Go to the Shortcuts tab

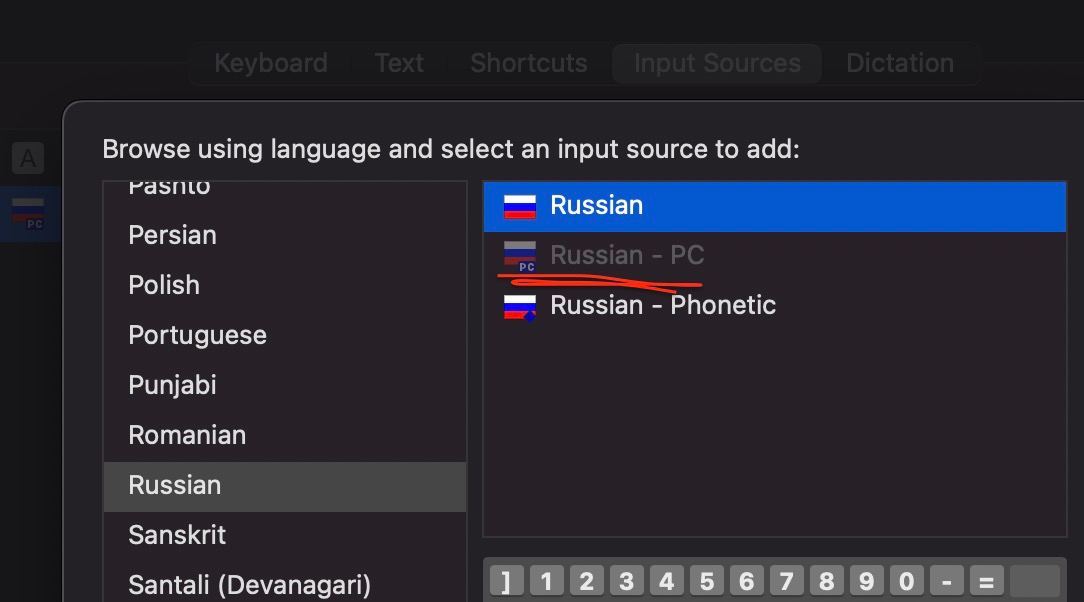[x=529, y=63]
